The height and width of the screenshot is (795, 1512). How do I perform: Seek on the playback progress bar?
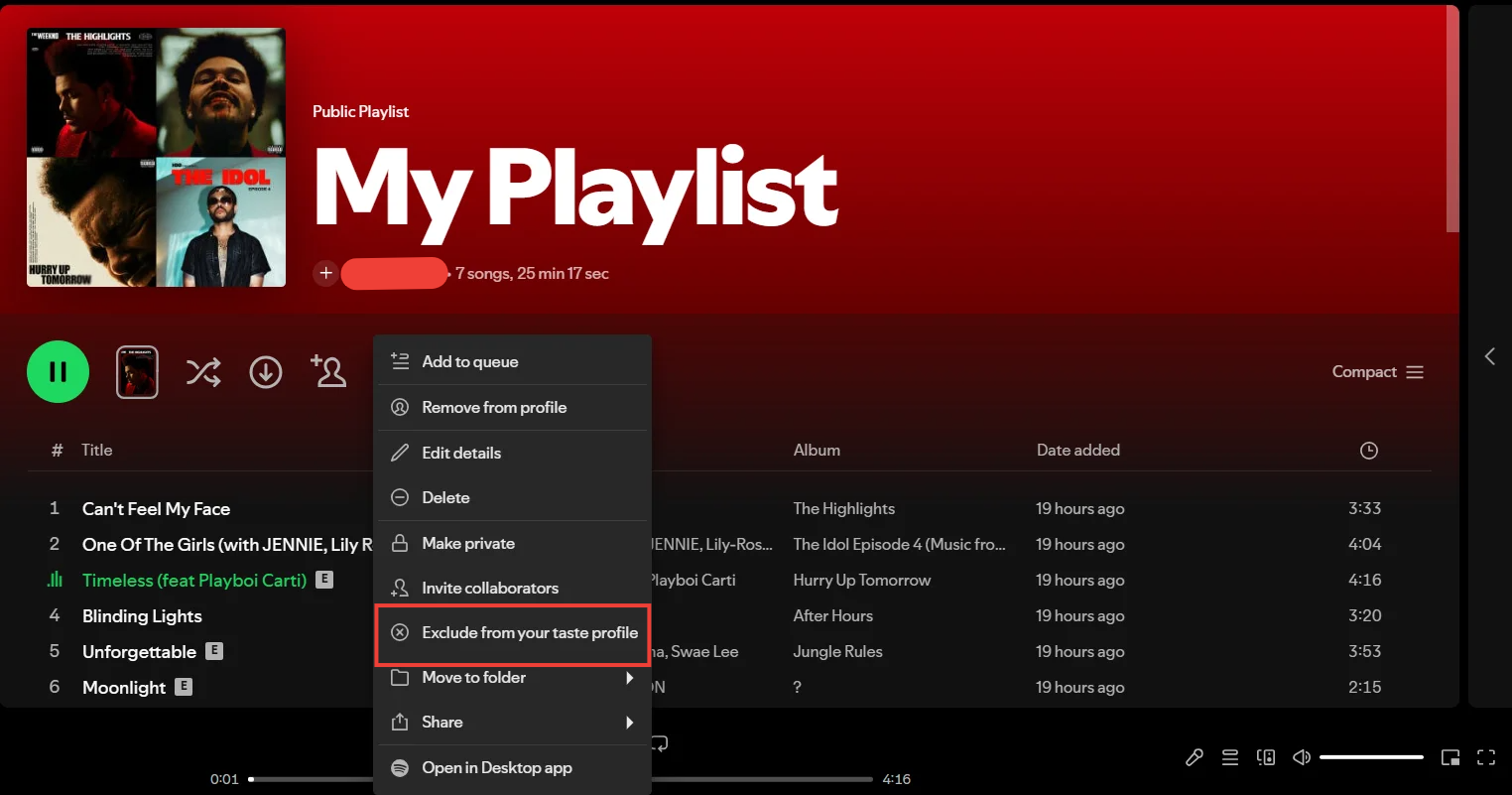coord(561,779)
